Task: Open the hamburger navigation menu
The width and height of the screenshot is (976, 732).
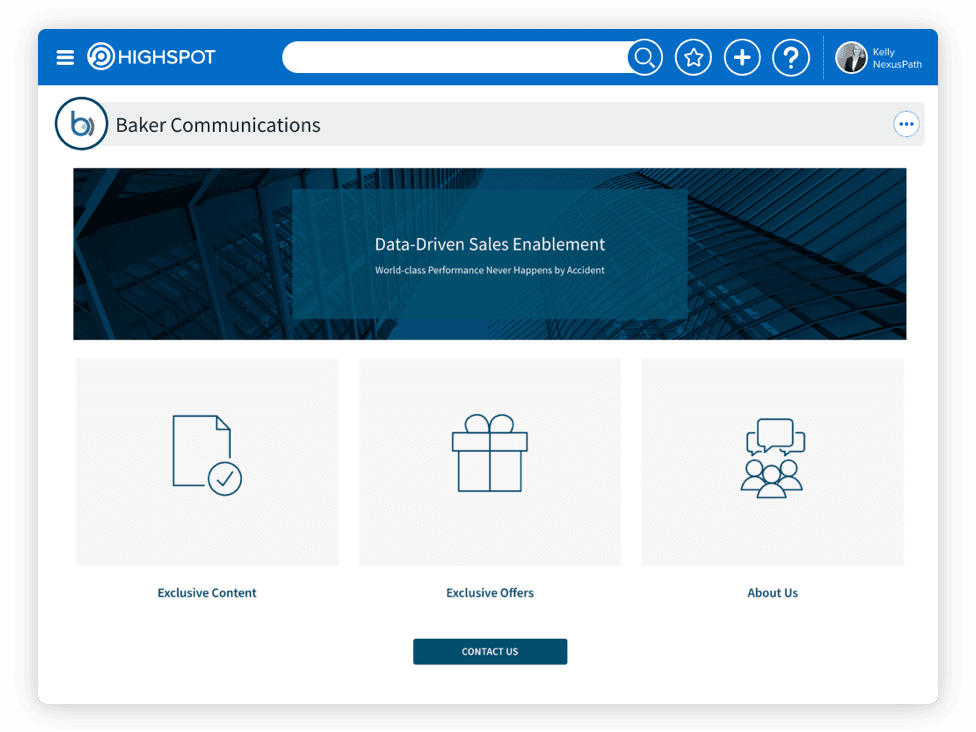Action: tap(65, 57)
